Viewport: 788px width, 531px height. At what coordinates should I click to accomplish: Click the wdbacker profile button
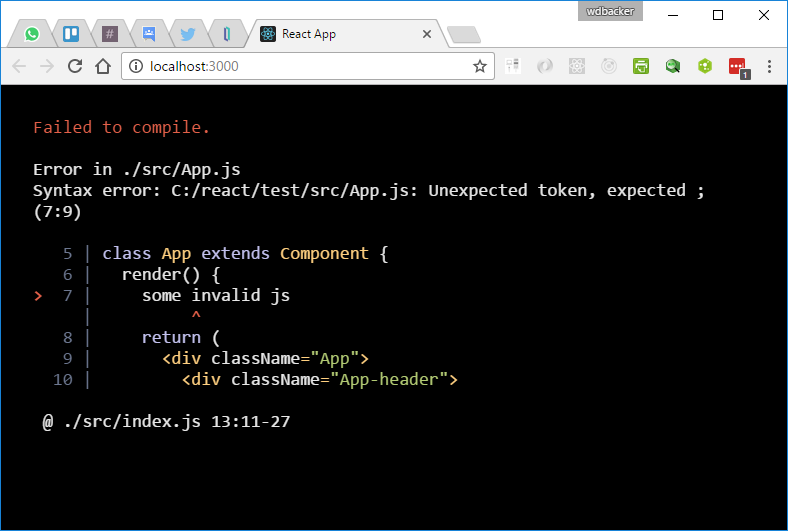coord(609,11)
